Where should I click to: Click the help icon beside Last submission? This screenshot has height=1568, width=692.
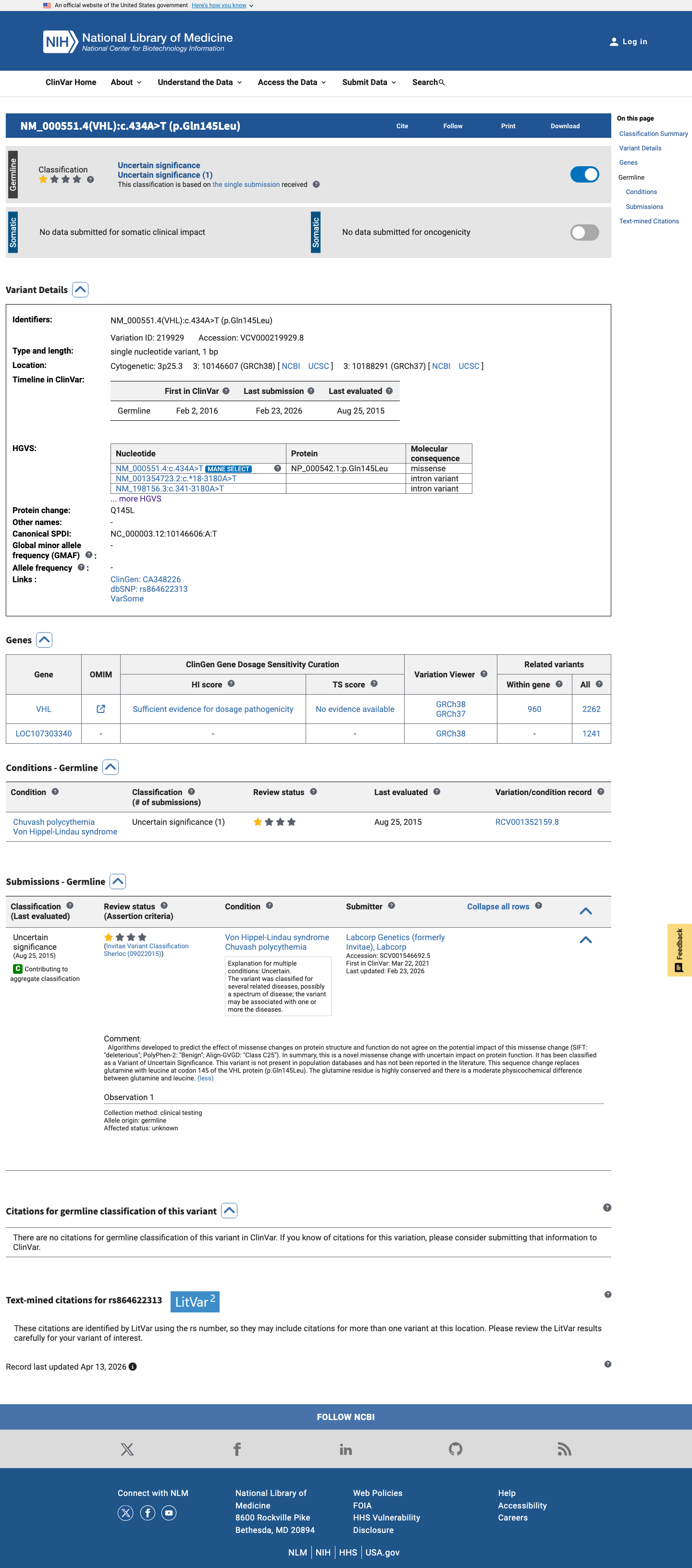point(310,392)
